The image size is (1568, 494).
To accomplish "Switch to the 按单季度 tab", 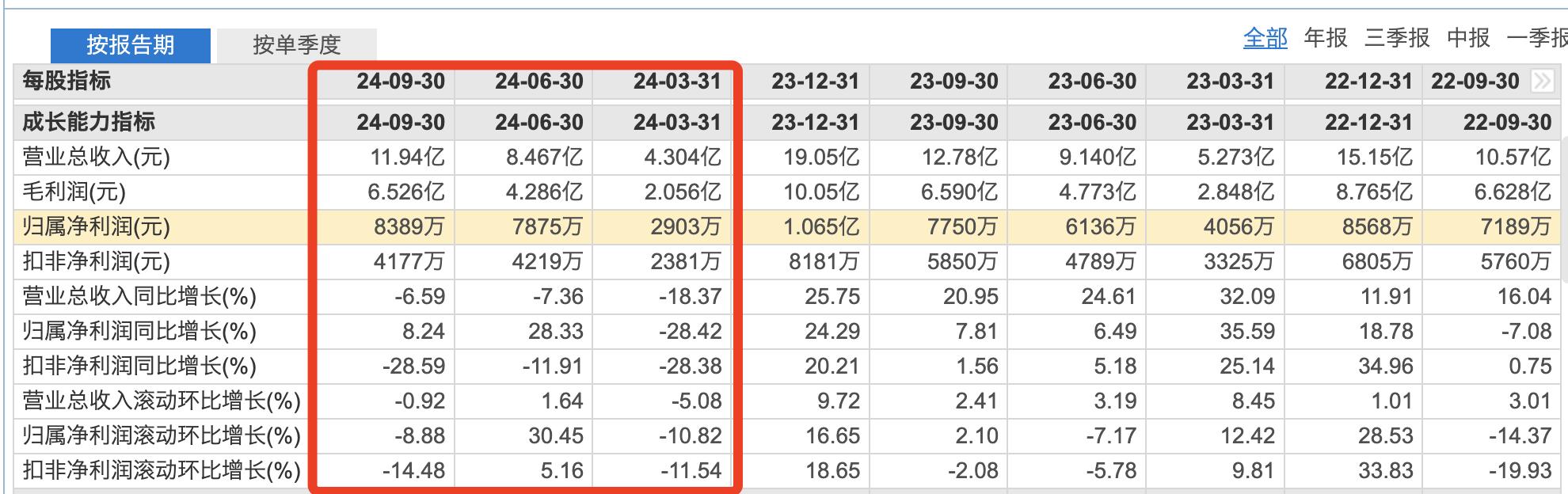I will pos(297,45).
